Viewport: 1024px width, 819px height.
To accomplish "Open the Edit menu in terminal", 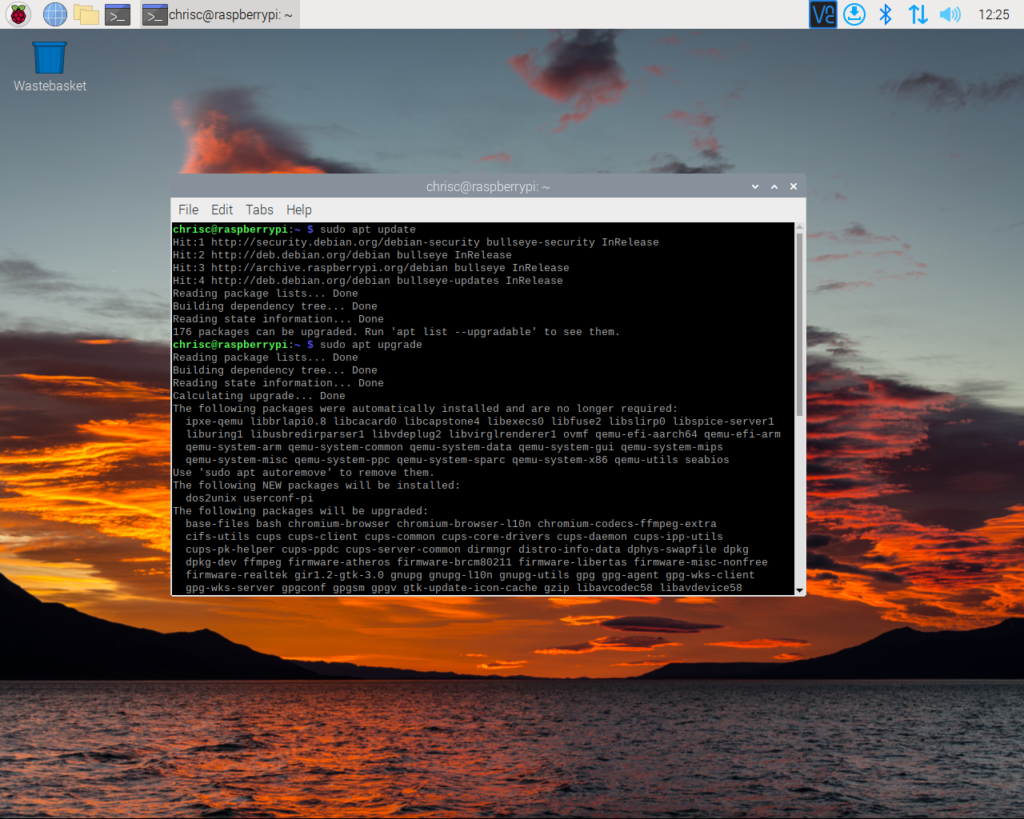I will (222, 210).
